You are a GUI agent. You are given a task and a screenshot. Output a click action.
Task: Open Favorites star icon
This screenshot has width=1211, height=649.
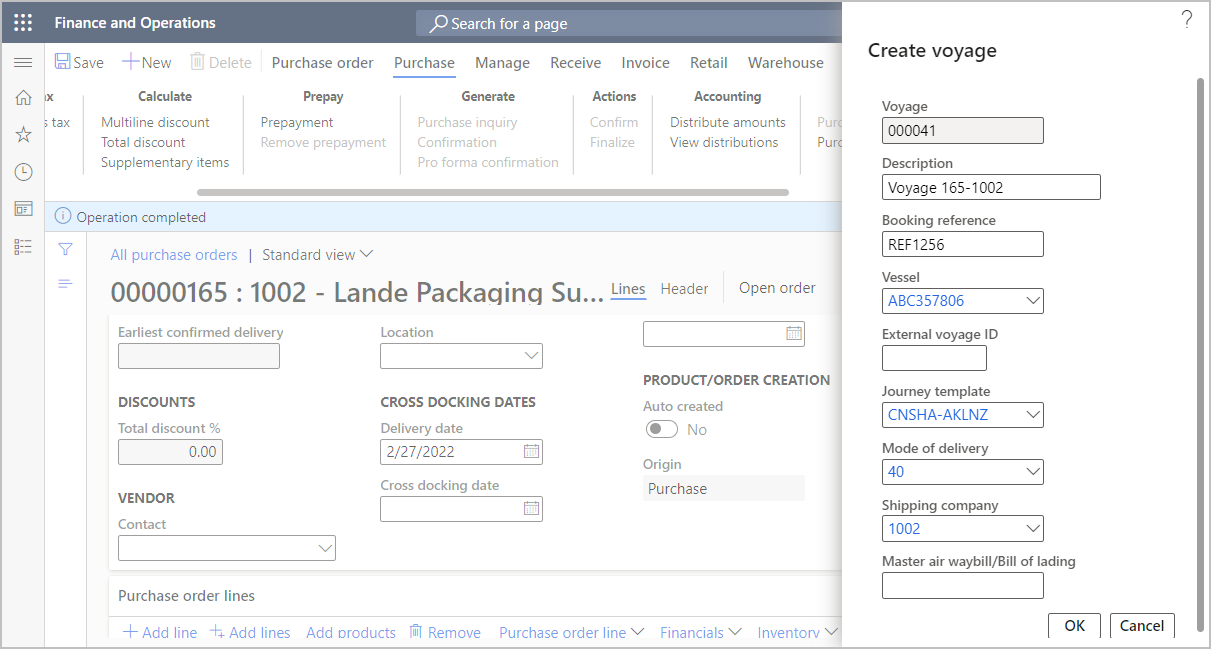[23, 134]
